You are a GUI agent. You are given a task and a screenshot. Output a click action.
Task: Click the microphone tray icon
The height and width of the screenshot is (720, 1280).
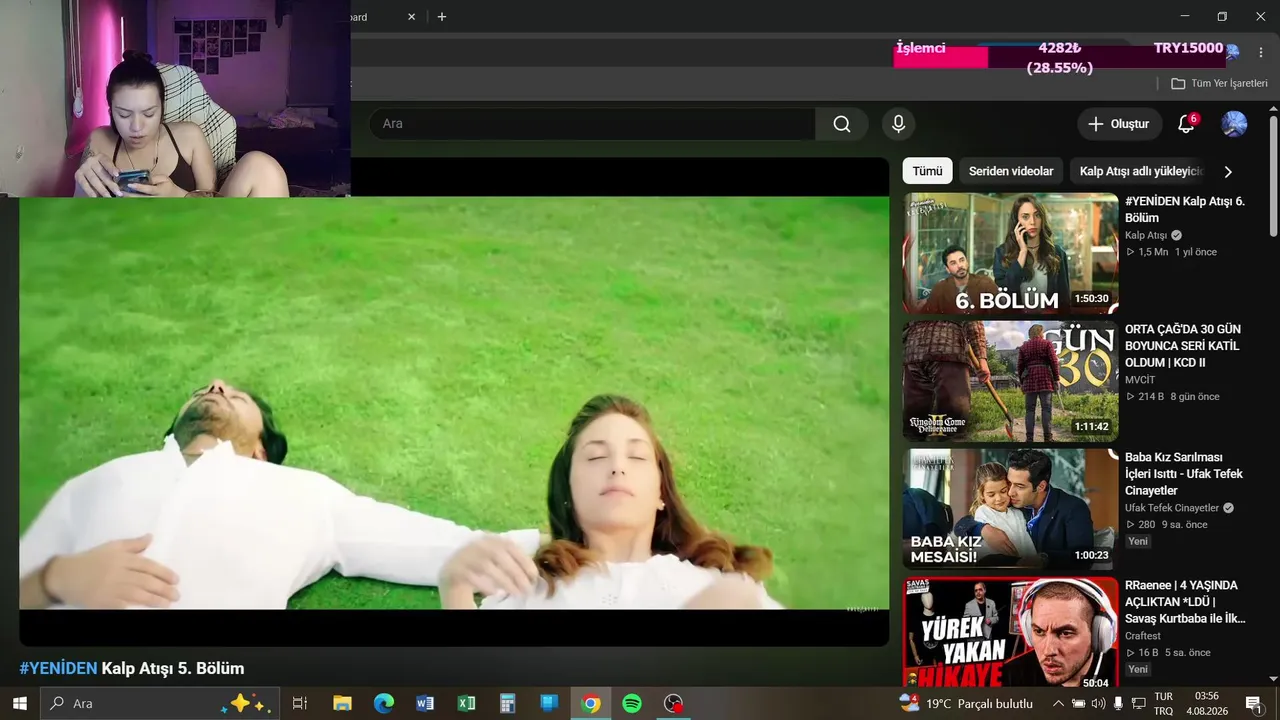[x=1118, y=703]
